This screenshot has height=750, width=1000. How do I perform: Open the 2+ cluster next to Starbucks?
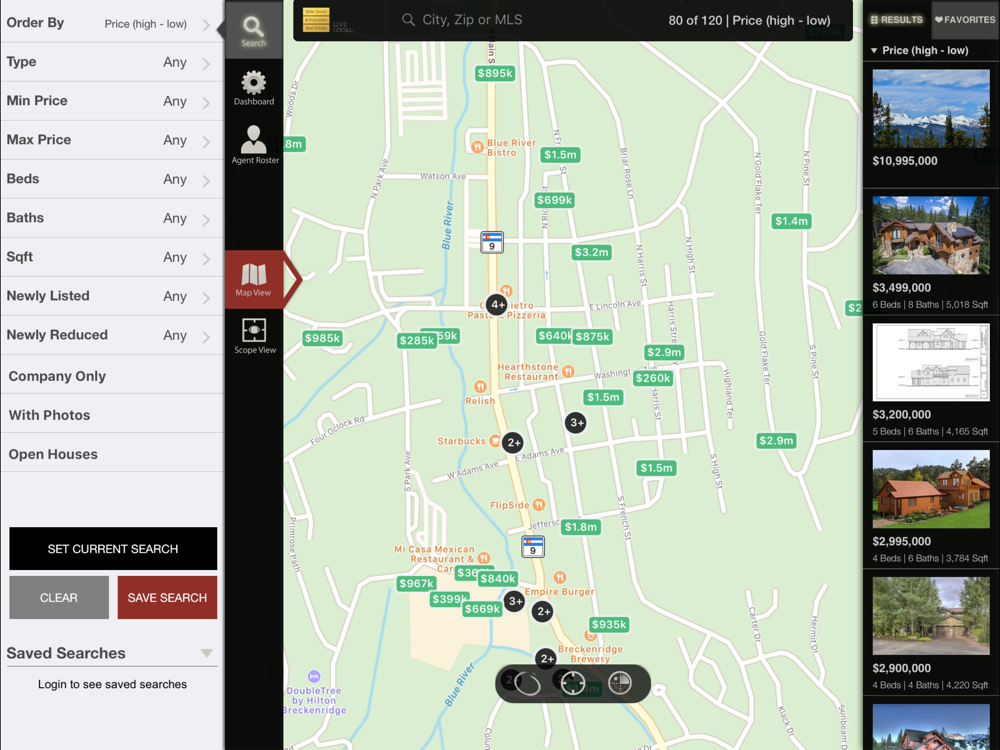coord(513,442)
